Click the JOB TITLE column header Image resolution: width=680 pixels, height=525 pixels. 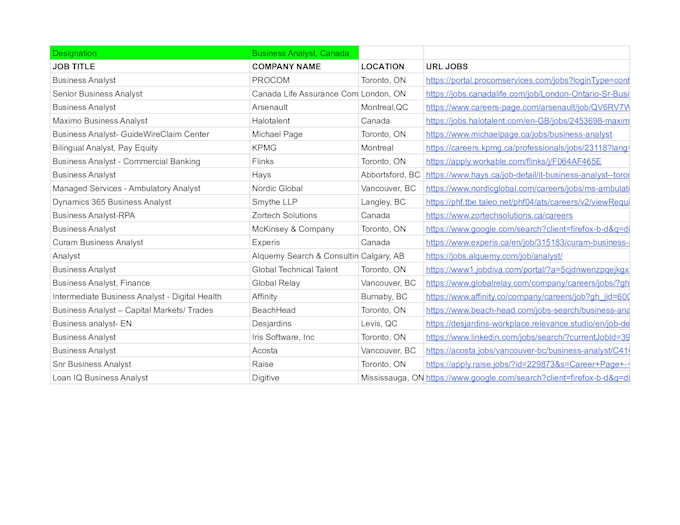tap(150, 66)
